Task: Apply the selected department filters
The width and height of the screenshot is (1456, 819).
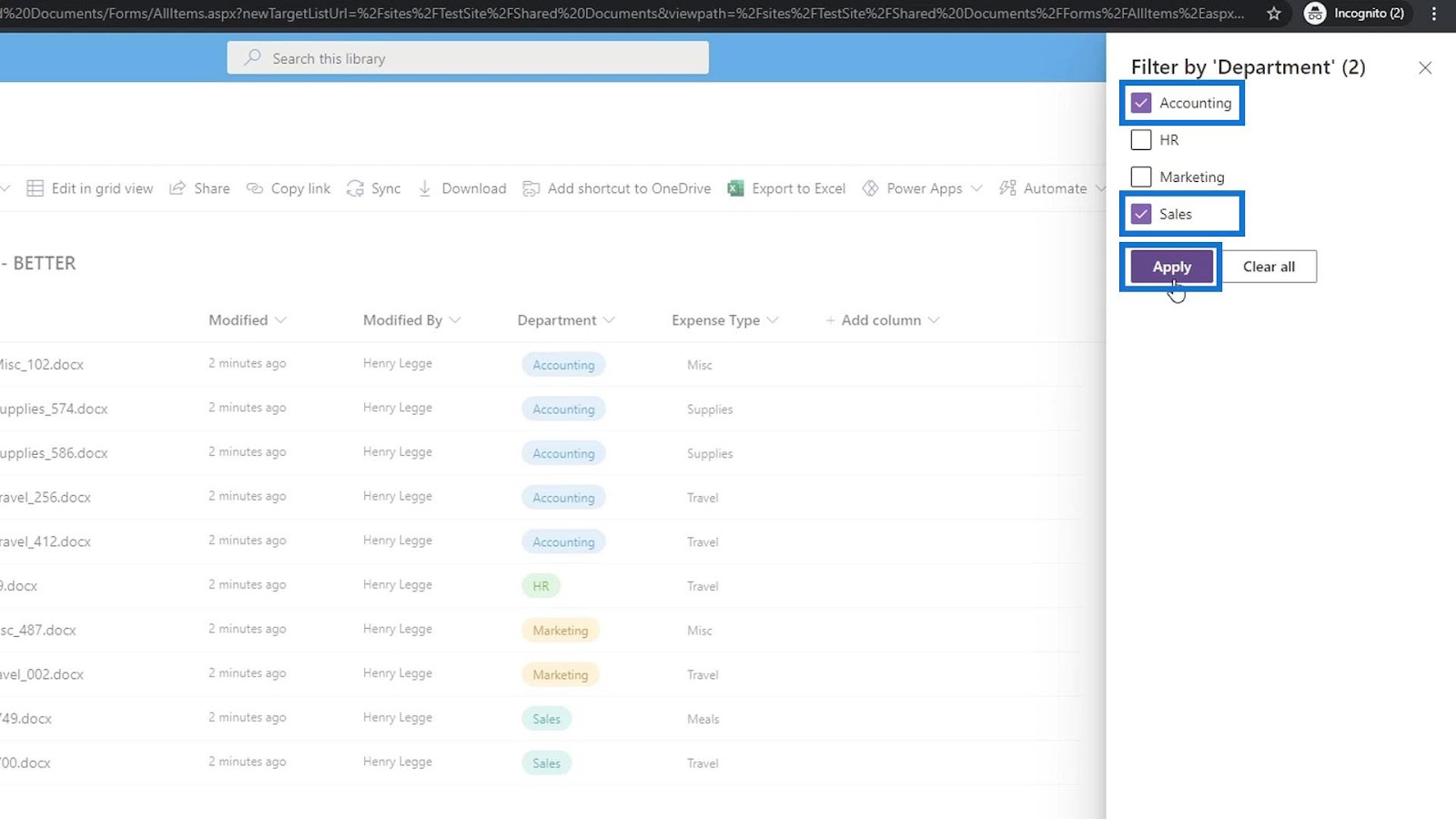Action: (1171, 267)
